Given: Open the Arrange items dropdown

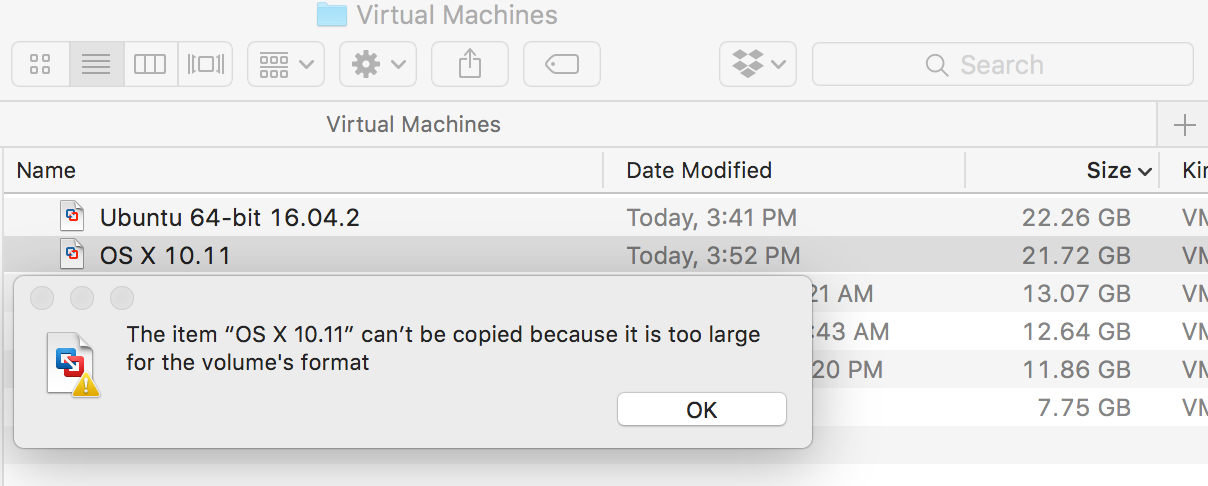Looking at the screenshot, I should [x=286, y=65].
